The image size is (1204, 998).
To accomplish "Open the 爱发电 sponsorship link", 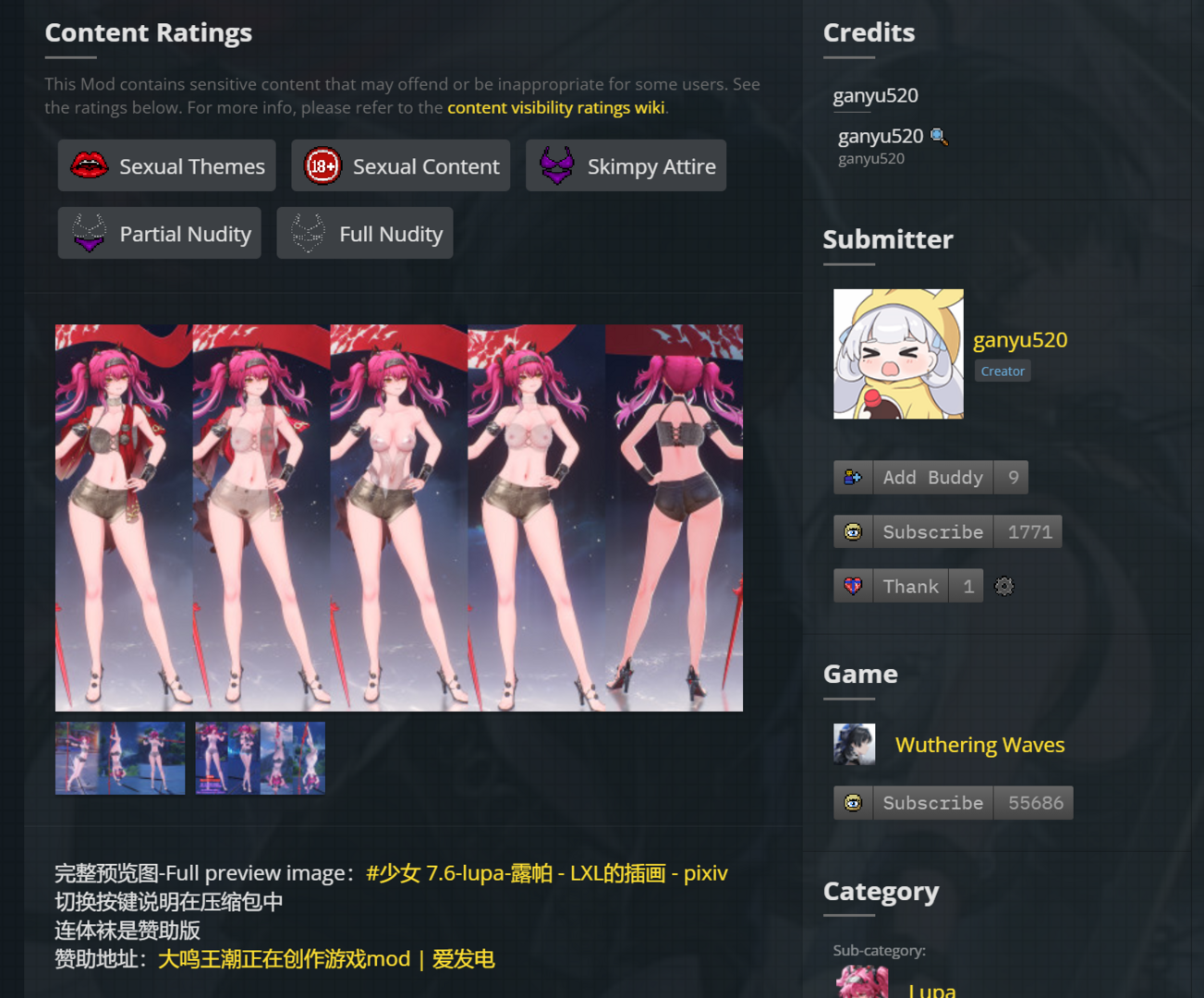I will pyautogui.click(x=326, y=959).
